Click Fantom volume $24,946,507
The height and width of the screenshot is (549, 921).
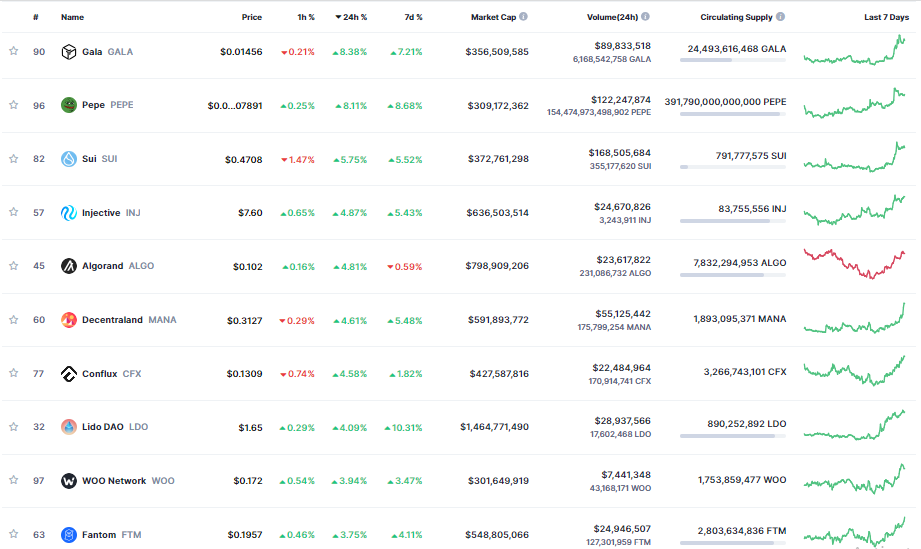tap(622, 529)
